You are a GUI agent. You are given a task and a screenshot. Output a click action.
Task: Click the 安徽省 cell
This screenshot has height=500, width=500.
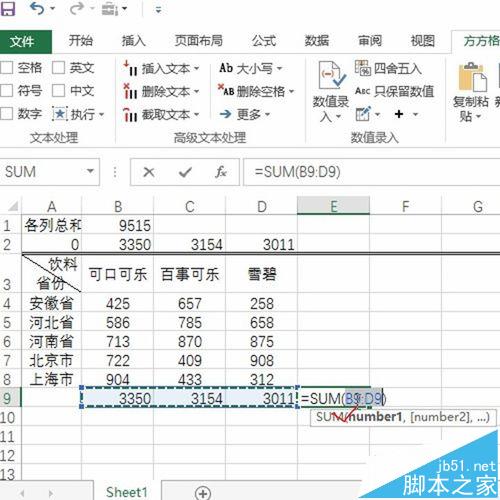(x=51, y=303)
